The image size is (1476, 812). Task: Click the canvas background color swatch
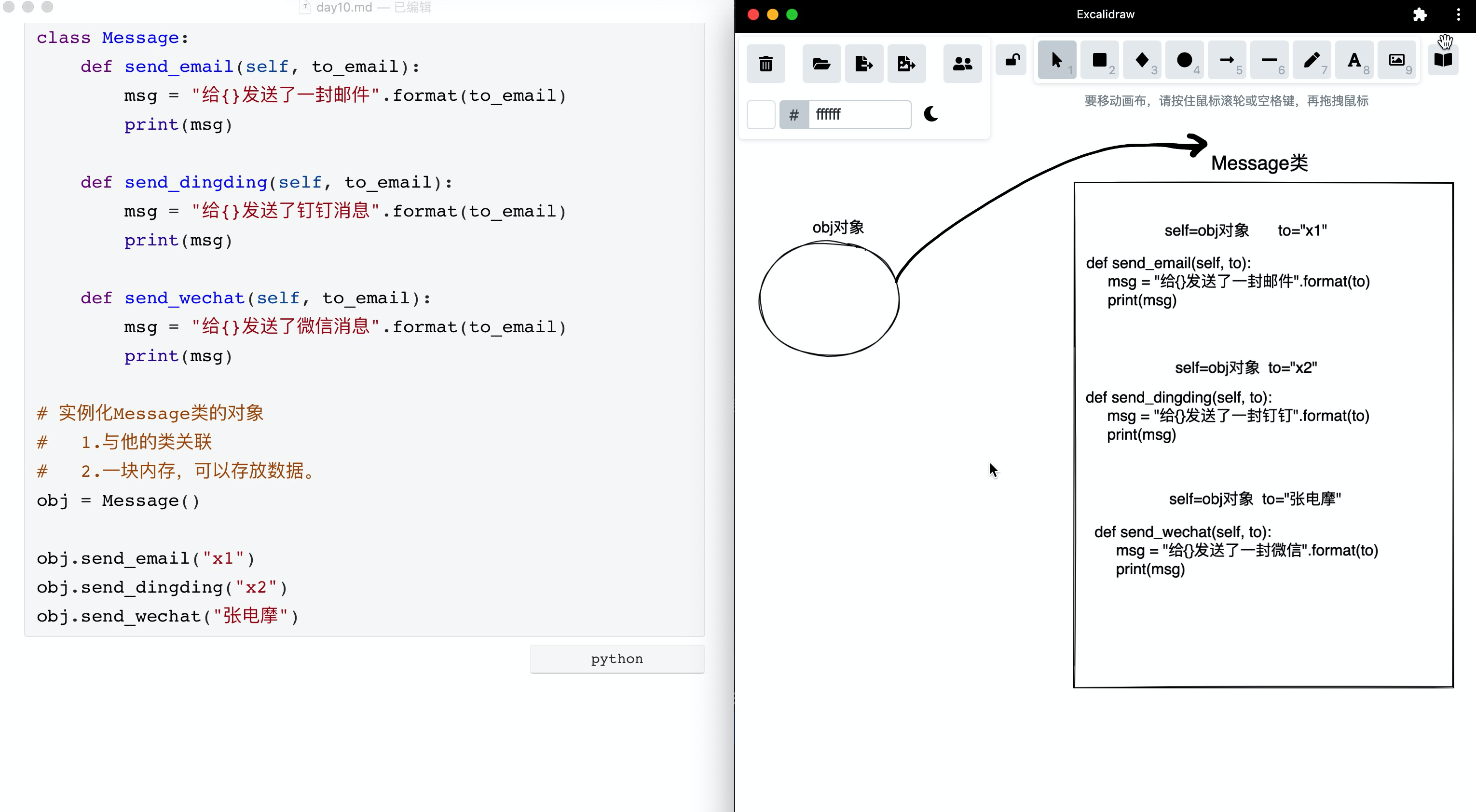[x=762, y=115]
